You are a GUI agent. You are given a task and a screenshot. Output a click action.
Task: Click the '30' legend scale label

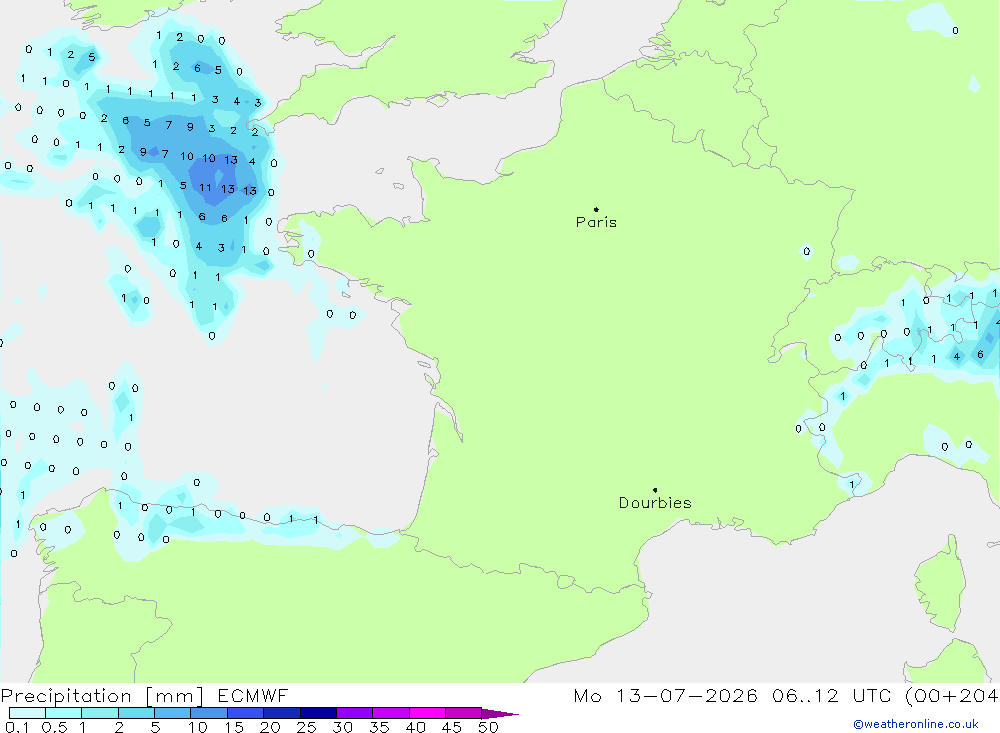(x=342, y=727)
